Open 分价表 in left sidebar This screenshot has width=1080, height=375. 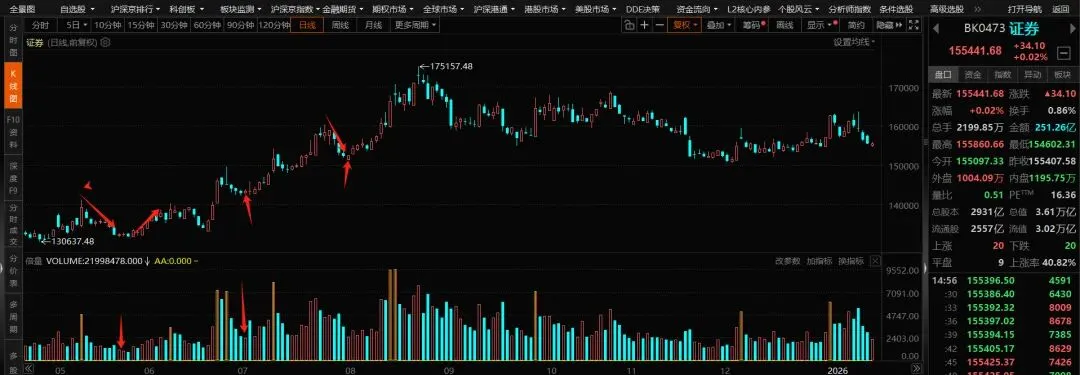coord(12,270)
